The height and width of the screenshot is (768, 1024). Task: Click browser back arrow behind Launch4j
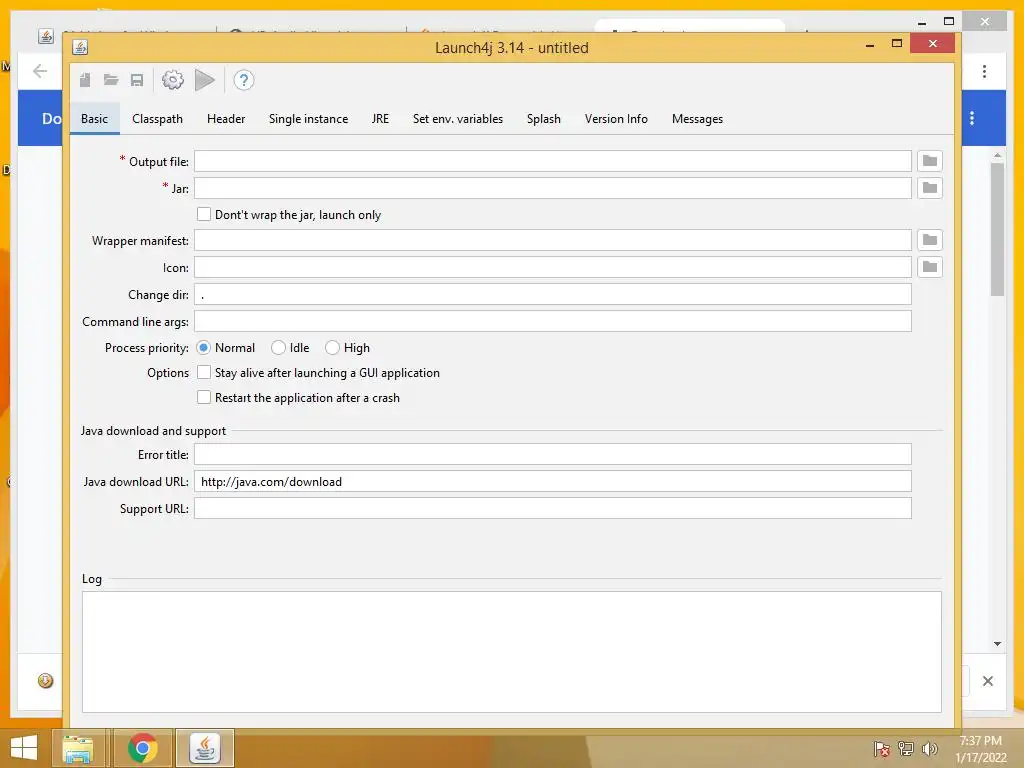pyautogui.click(x=40, y=71)
